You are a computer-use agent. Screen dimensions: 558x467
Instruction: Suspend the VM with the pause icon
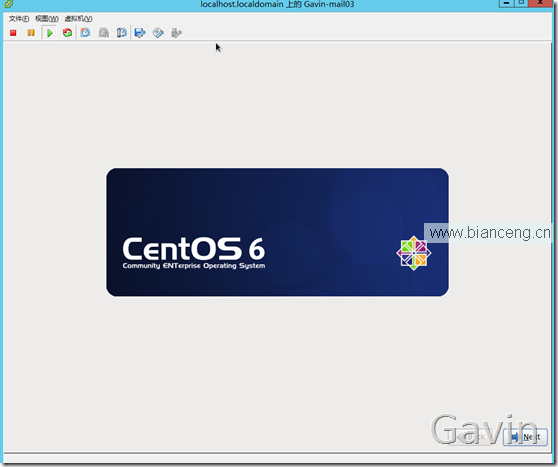click(31, 33)
